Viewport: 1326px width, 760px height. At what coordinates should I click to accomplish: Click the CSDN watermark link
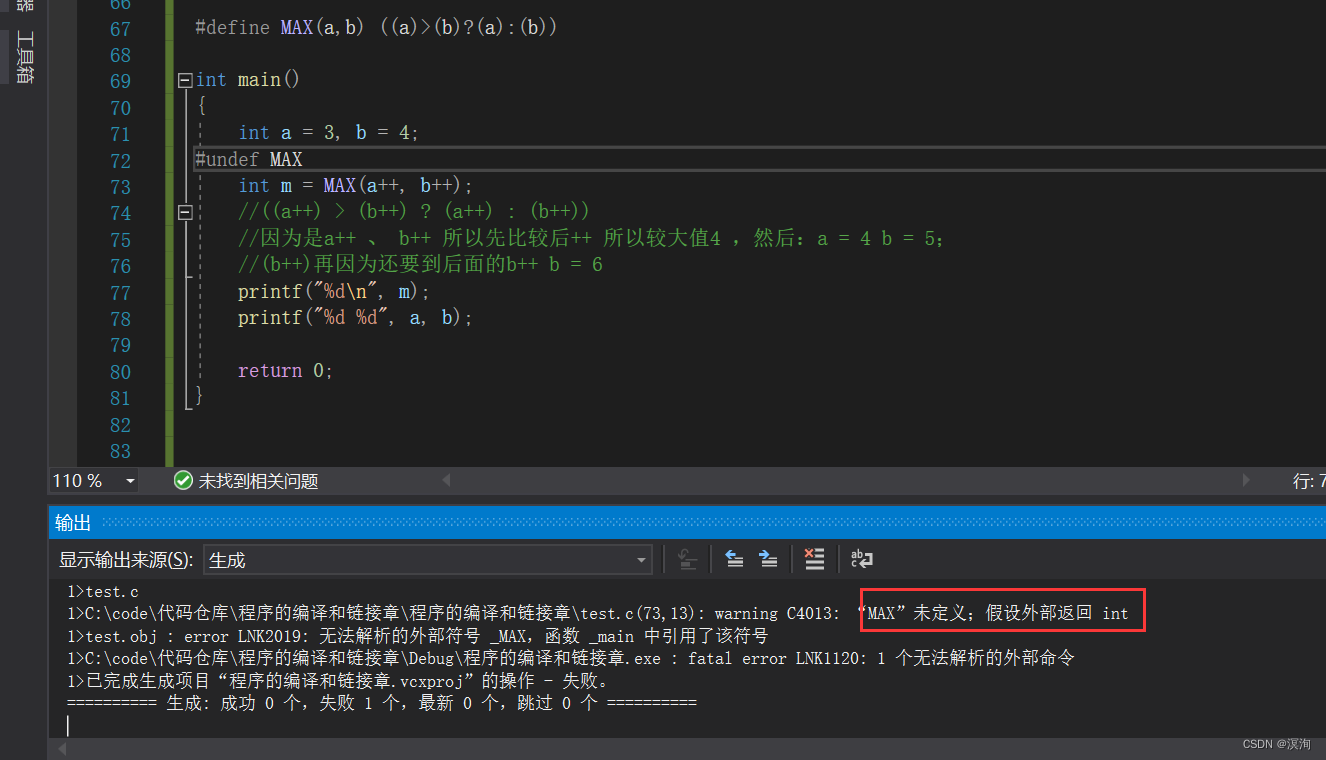(x=1275, y=743)
